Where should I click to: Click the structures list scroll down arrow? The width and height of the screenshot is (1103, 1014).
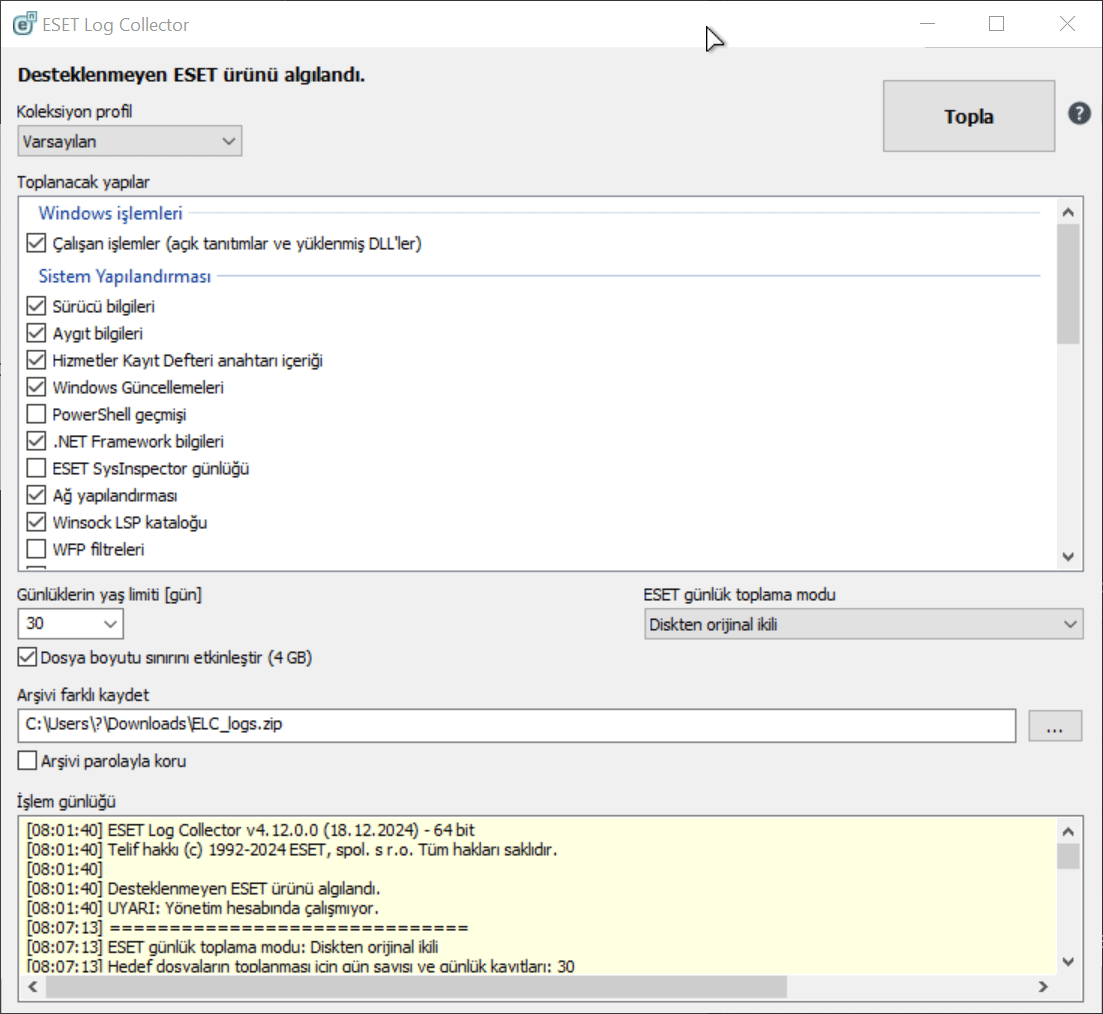1068,557
